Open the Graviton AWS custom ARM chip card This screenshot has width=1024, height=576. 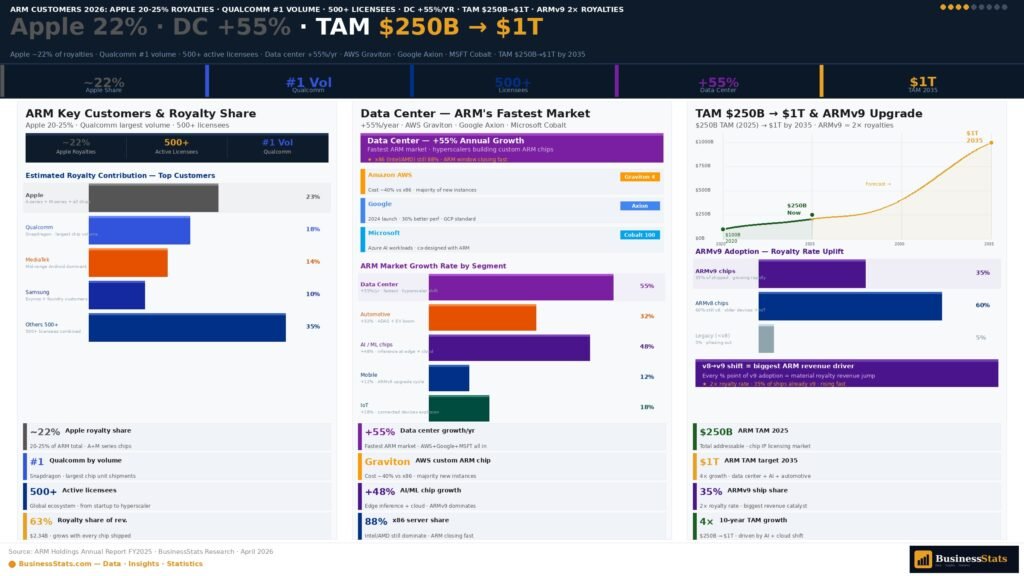click(511, 466)
